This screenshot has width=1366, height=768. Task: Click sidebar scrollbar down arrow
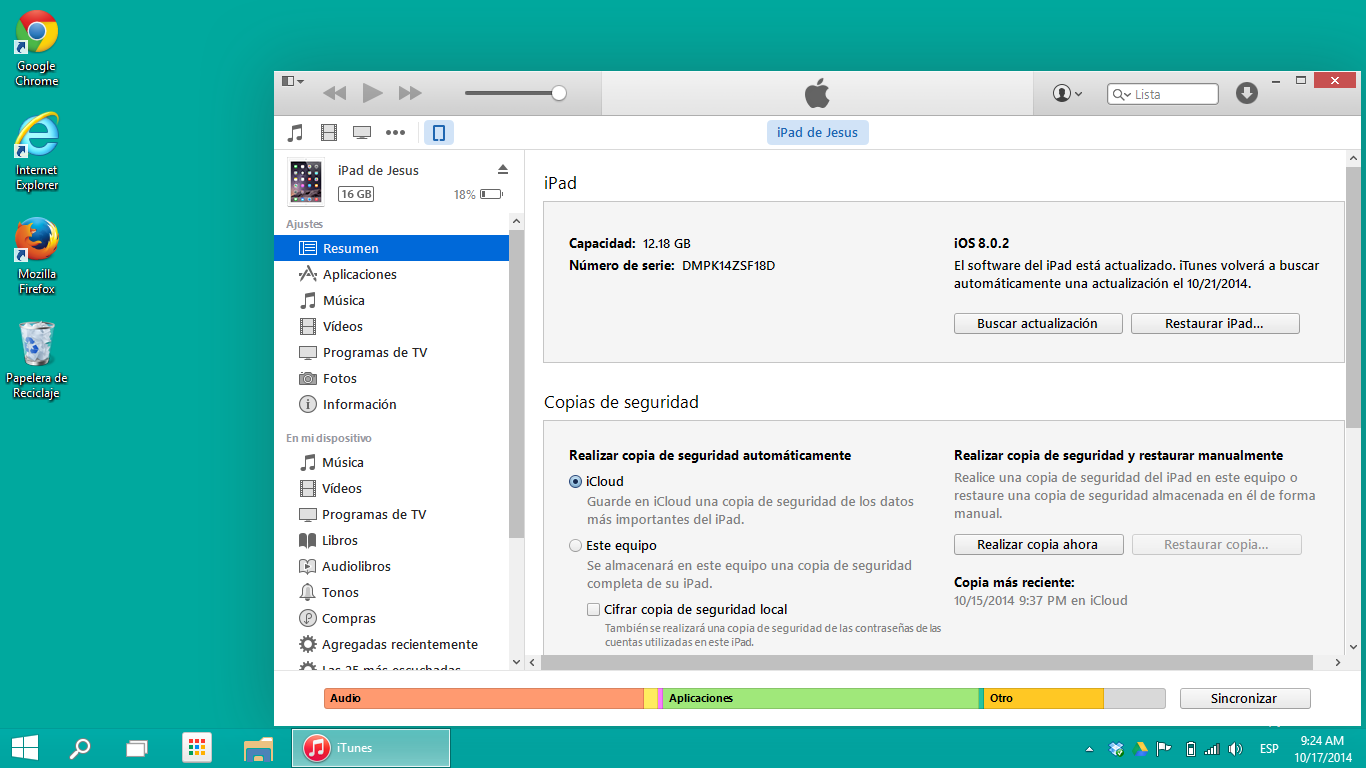tap(516, 662)
